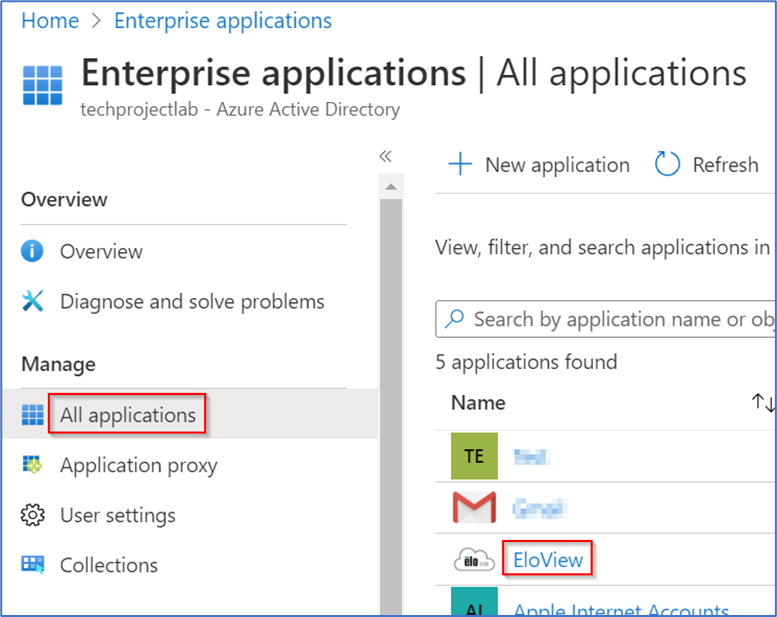The image size is (777, 617).
Task: Click wrench icon for Diagnose and solve problems
Action: [33, 301]
